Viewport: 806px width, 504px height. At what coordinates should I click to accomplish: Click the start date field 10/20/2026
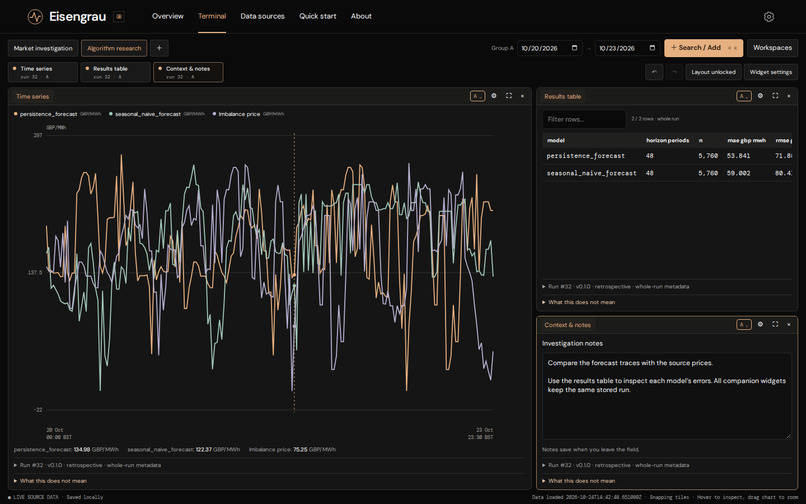click(549, 48)
